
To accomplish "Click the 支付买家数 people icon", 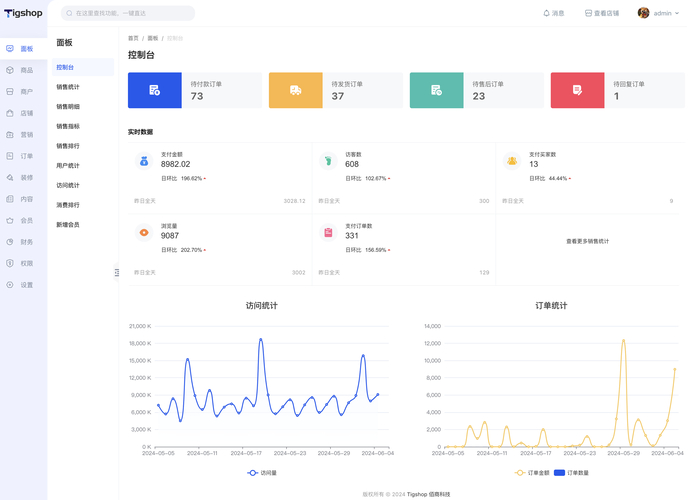I will click(512, 161).
